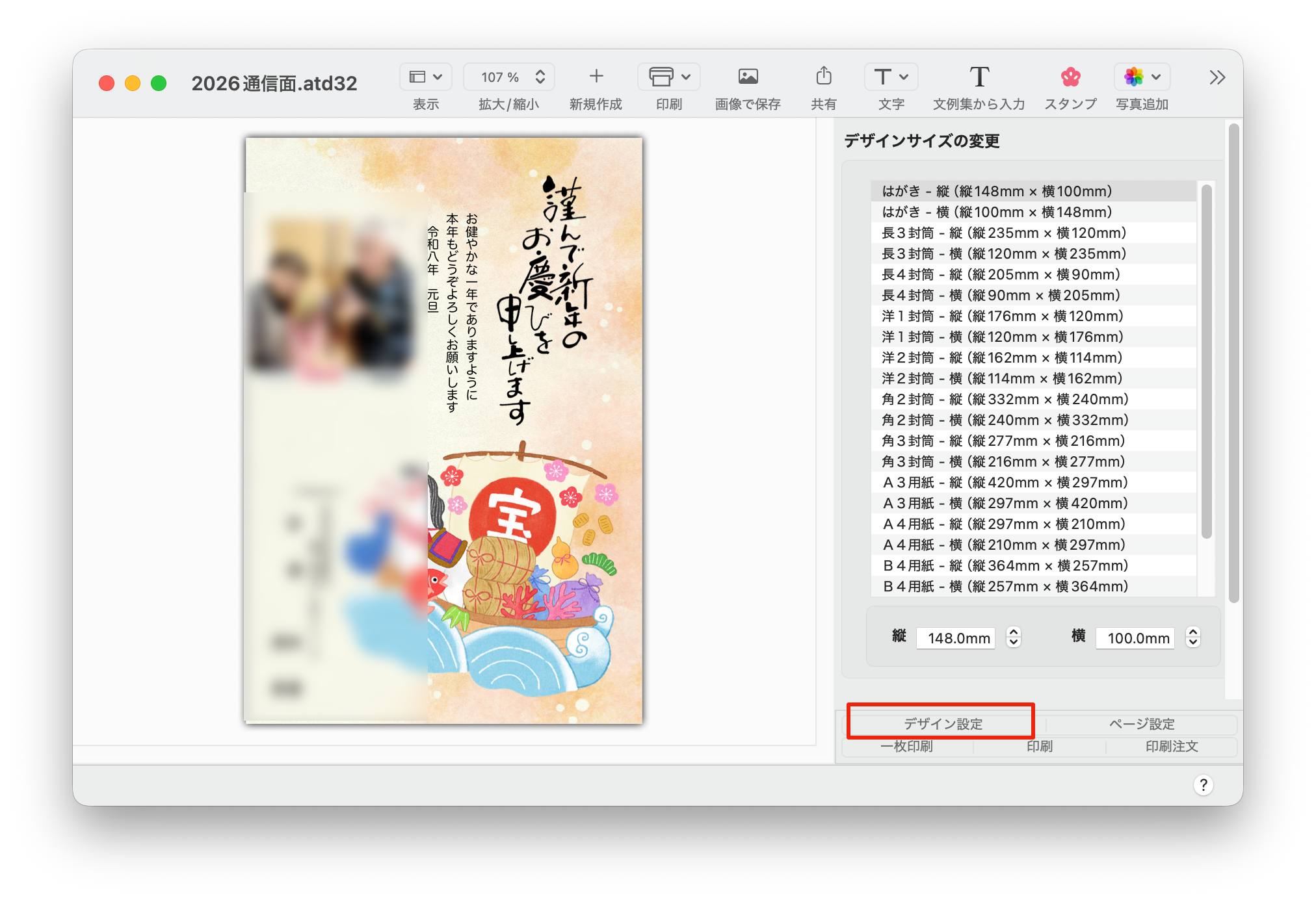
Task: Switch to the ページ設定 tab
Action: click(1141, 724)
